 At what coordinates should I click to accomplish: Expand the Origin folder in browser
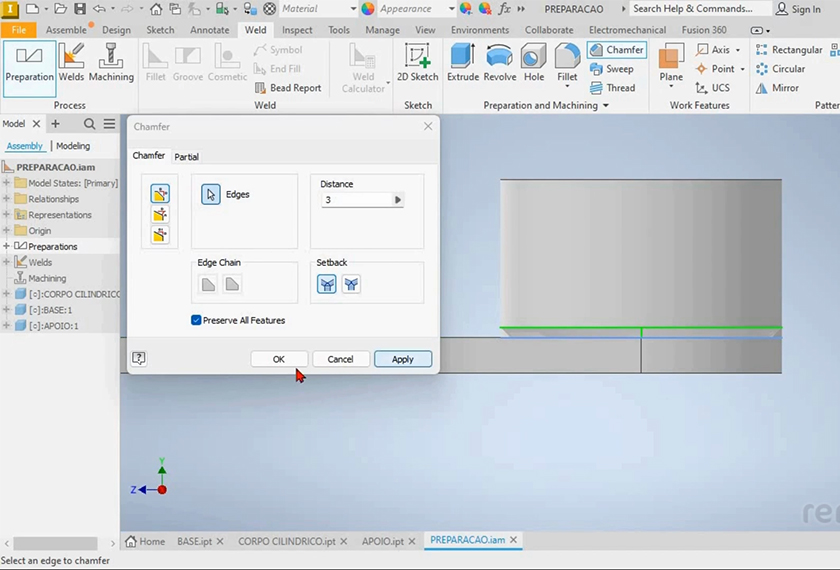click(7, 230)
